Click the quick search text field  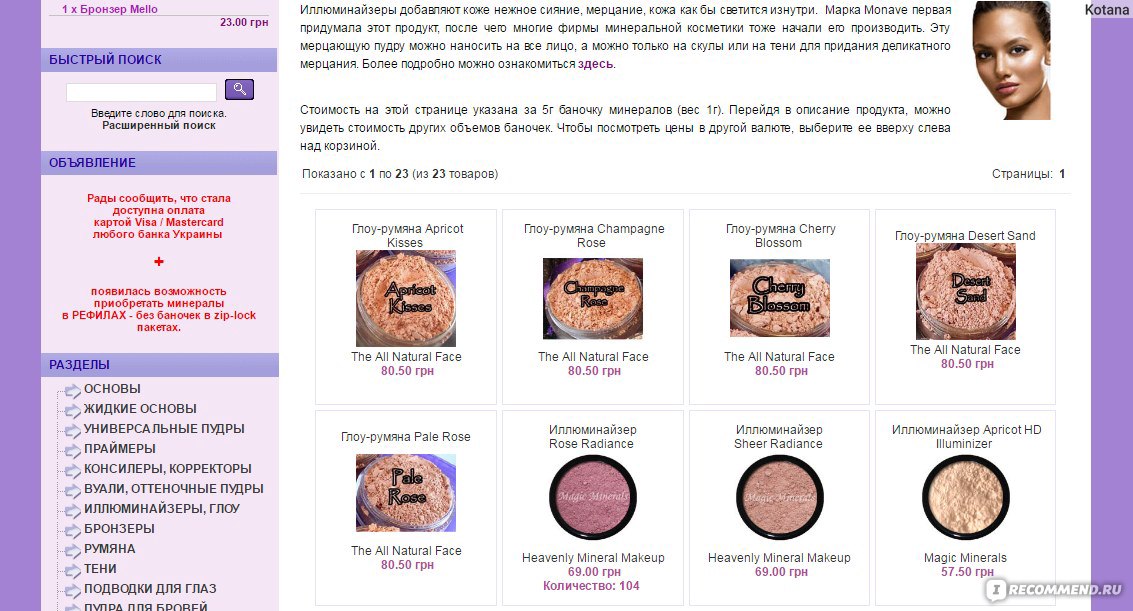[x=141, y=92]
